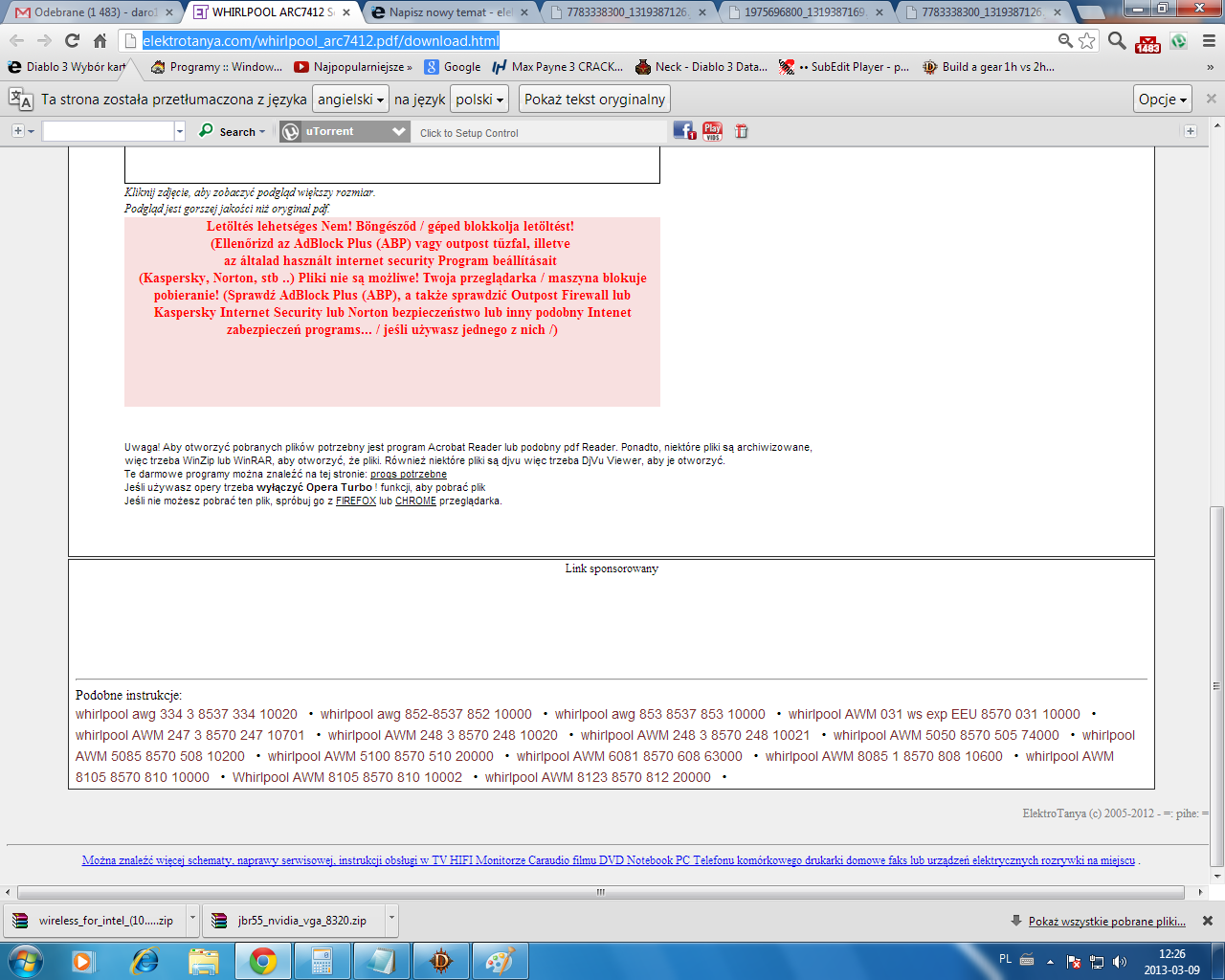Close the downloads bar
This screenshot has height=980, width=1225.
[x=1208, y=921]
